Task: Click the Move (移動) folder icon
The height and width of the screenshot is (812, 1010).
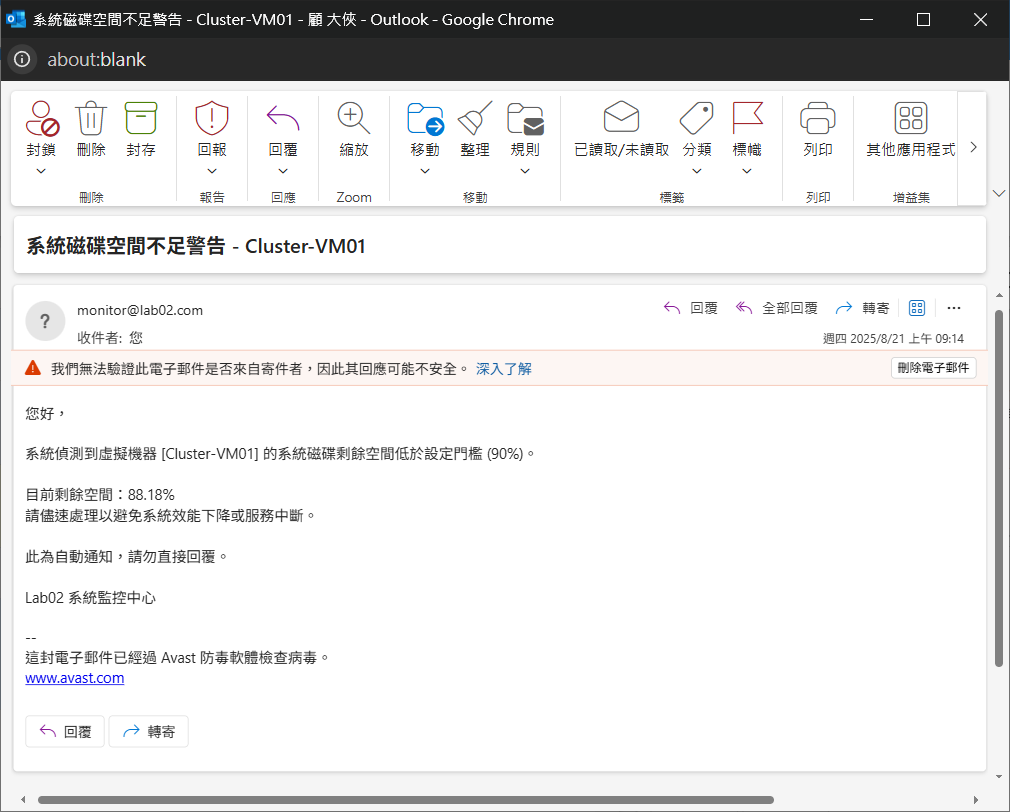Action: 425,119
